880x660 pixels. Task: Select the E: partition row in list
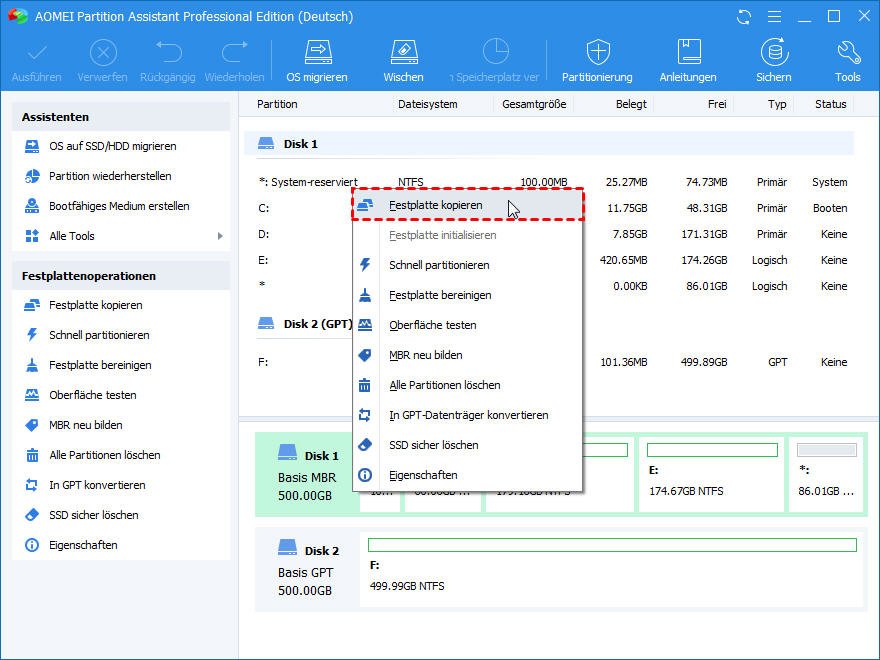tap(549, 260)
